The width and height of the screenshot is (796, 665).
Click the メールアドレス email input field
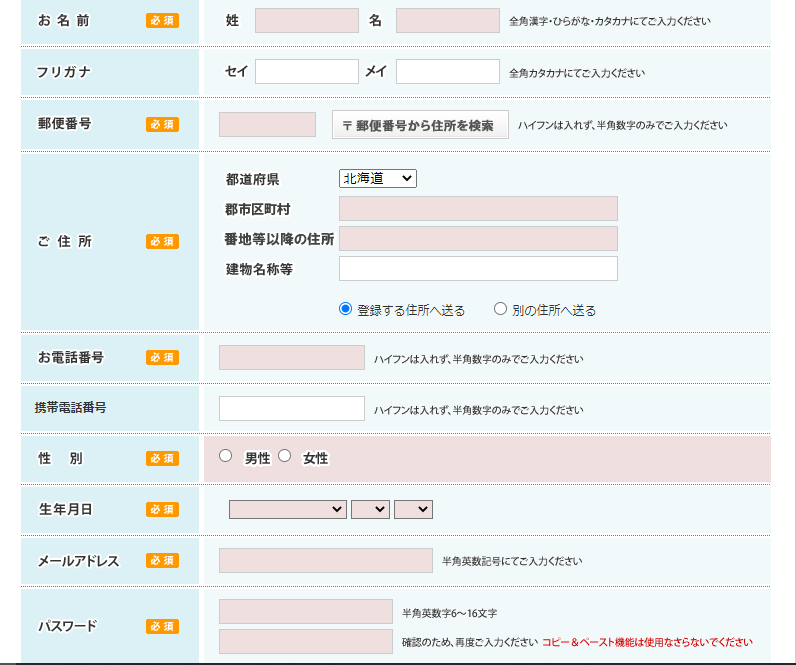(325, 561)
